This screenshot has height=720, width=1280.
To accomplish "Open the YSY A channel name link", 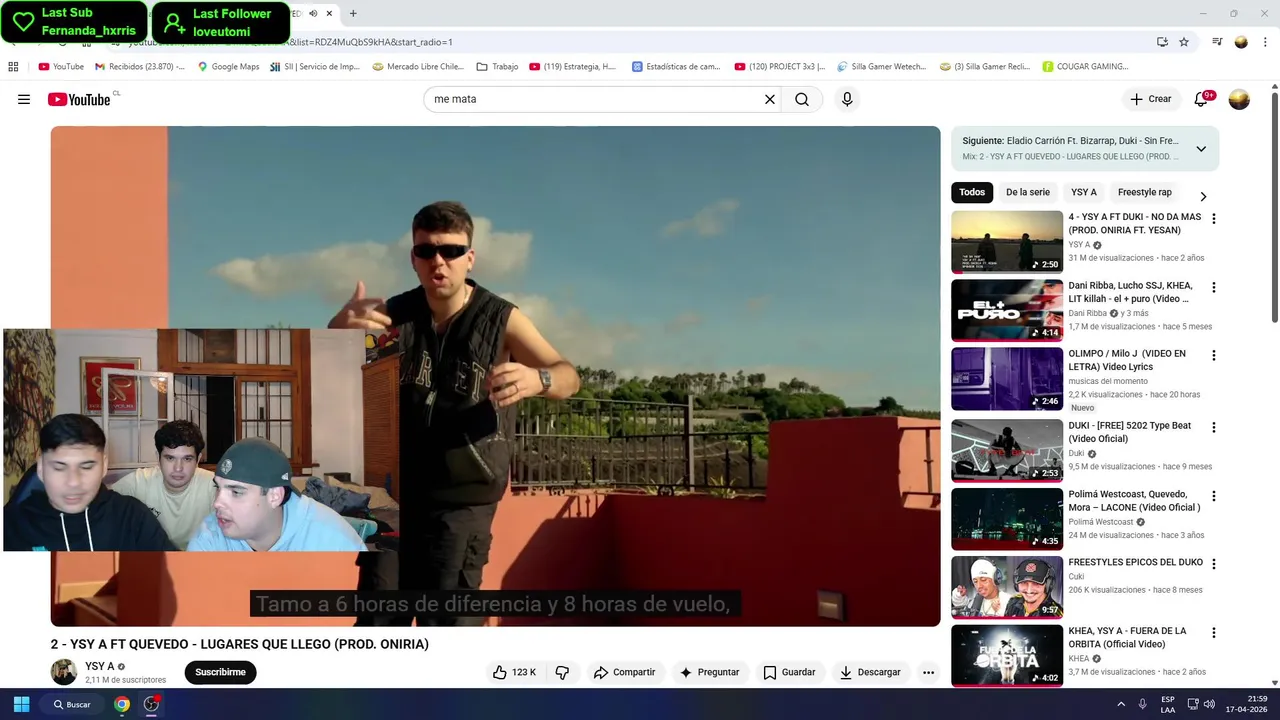I will click(99, 666).
